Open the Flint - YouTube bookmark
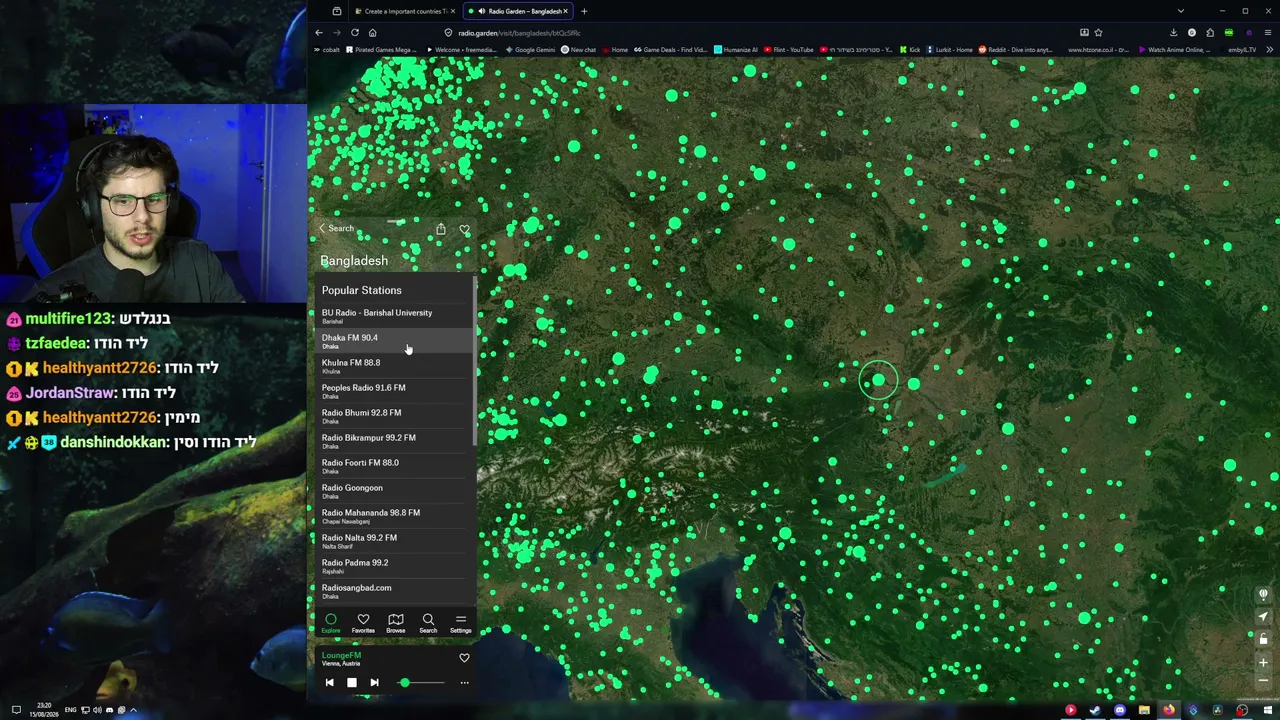 pos(789,50)
